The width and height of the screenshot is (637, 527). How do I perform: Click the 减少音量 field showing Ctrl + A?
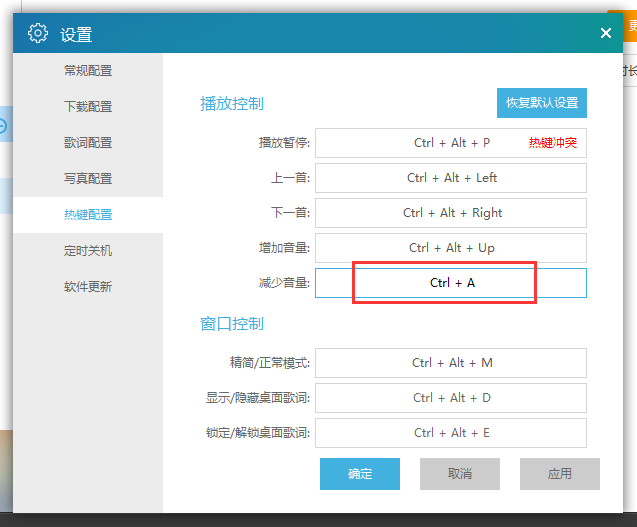(450, 283)
